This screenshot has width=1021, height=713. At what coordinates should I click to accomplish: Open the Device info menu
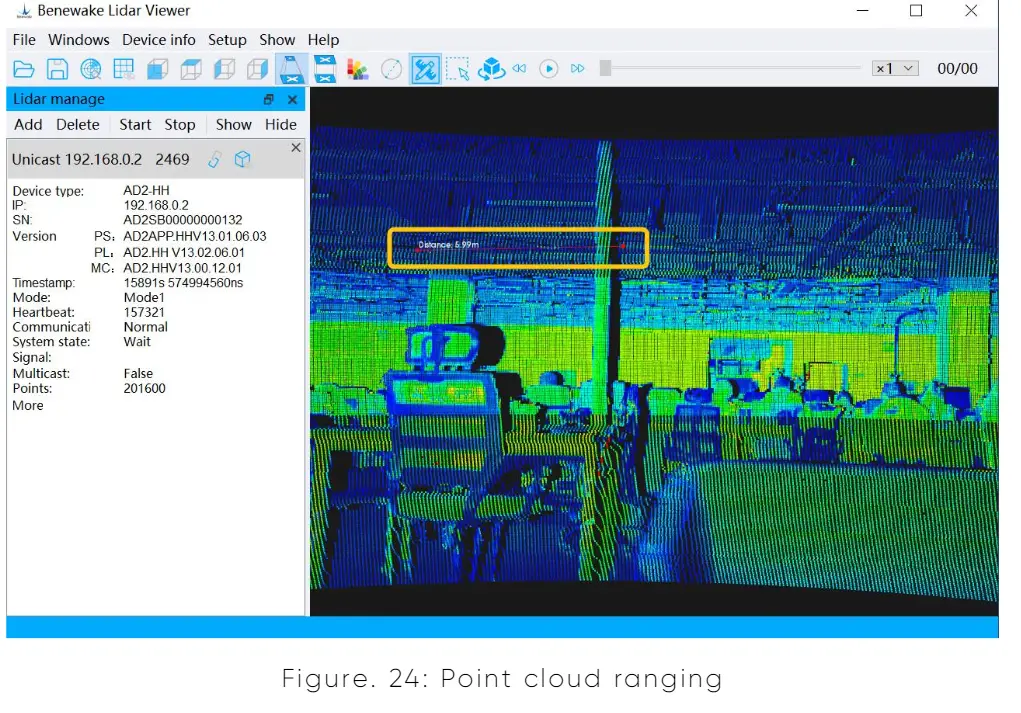[x=159, y=40]
